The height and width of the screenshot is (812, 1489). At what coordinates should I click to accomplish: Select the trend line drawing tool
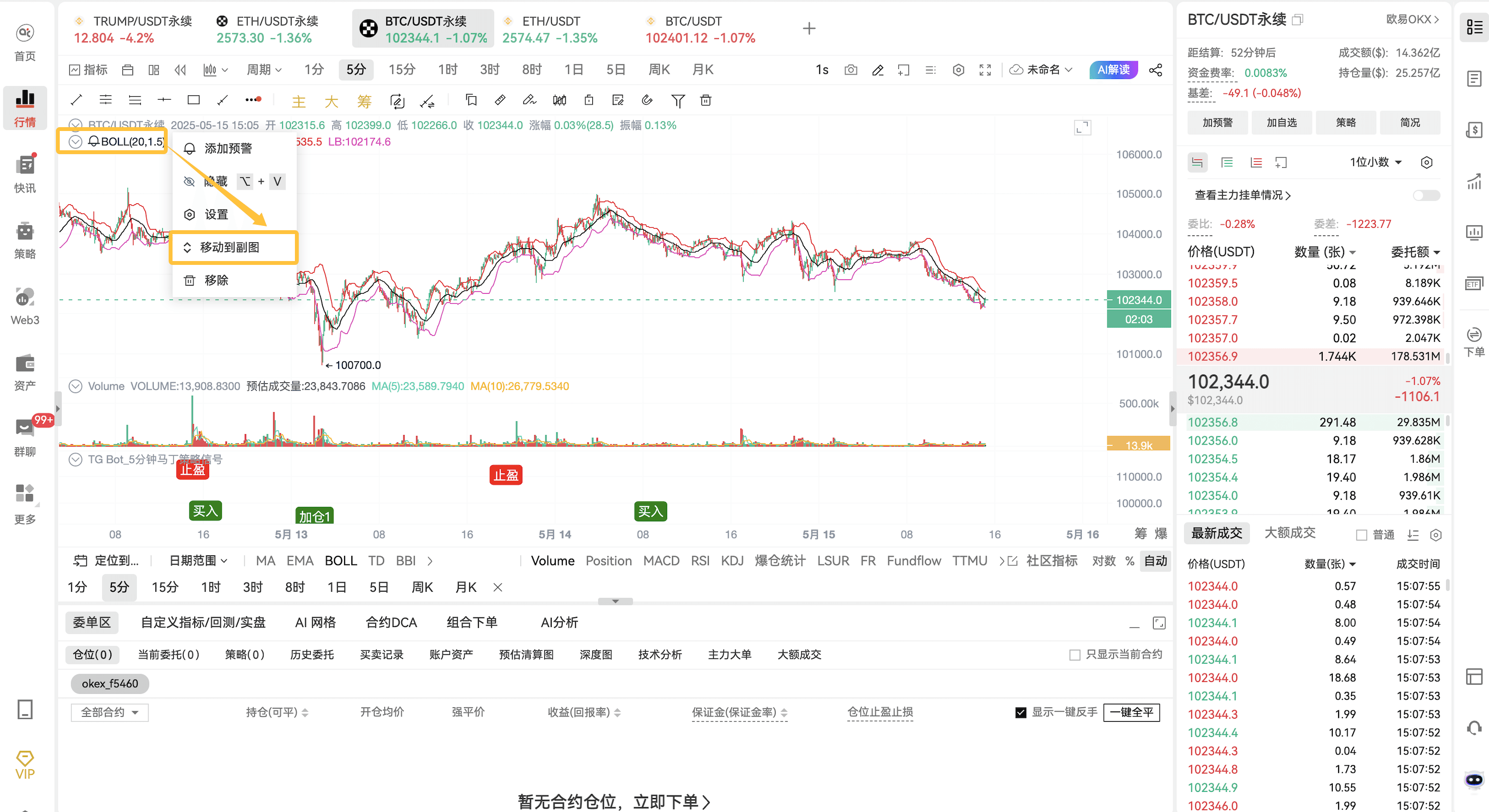76,101
